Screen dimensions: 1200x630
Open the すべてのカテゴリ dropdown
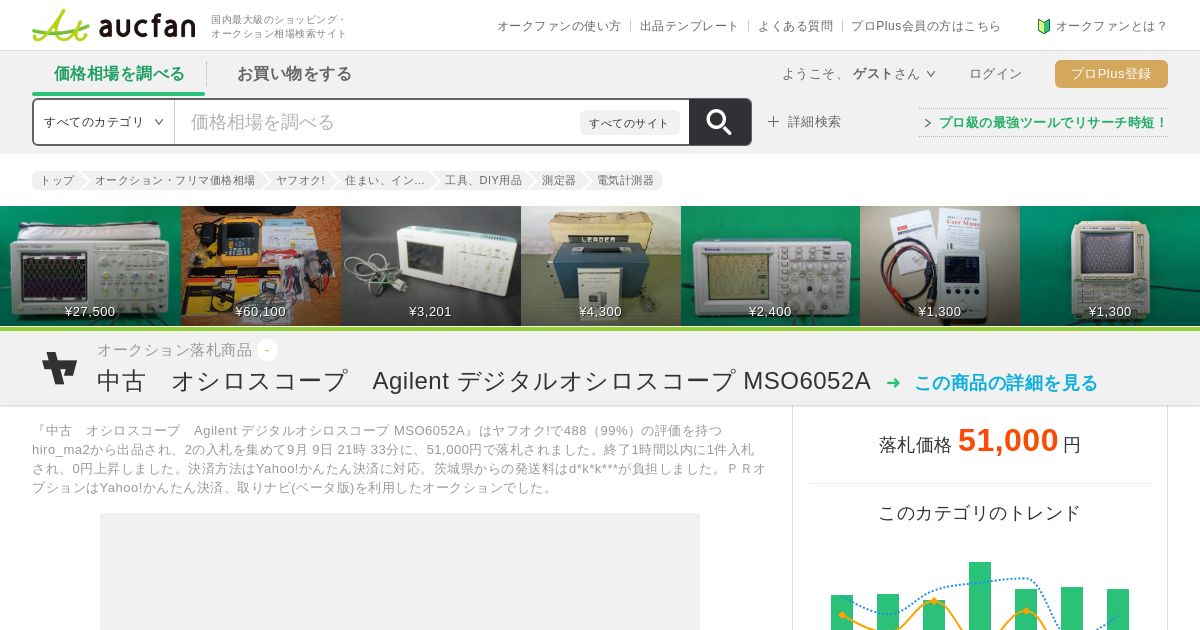pyautogui.click(x=104, y=122)
